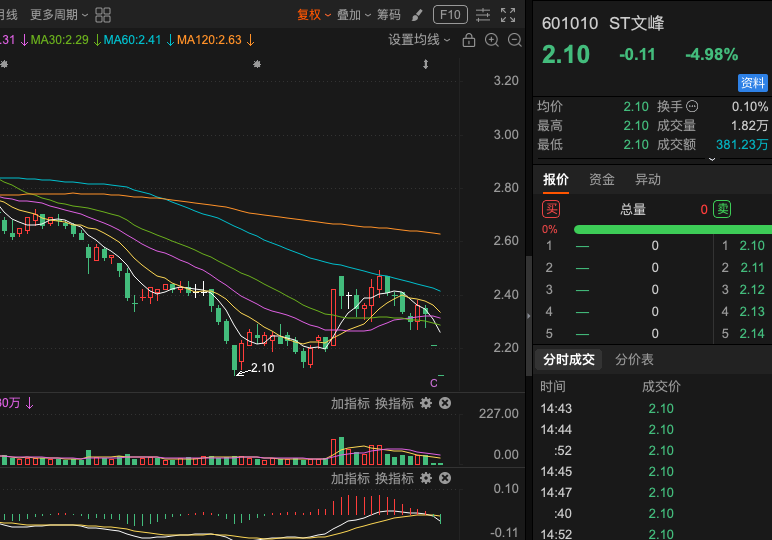Switch to 异动 tab

coord(647,180)
